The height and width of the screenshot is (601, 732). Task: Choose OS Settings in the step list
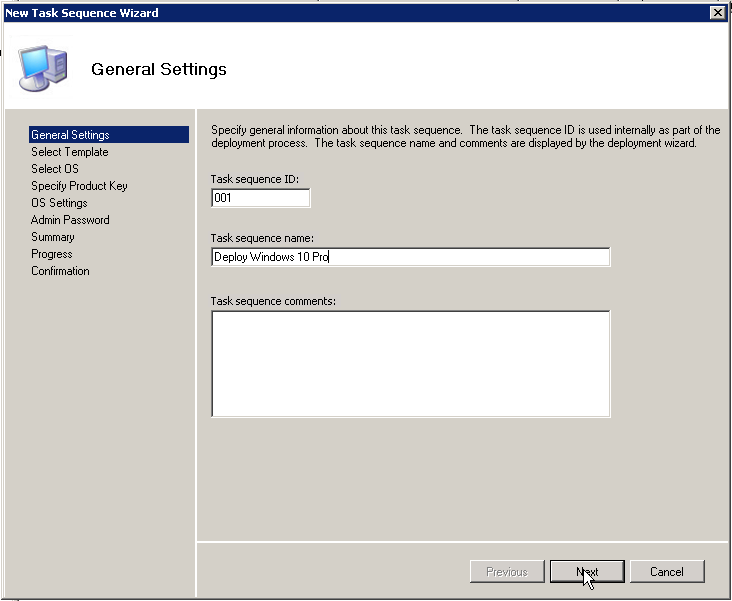[x=59, y=203]
